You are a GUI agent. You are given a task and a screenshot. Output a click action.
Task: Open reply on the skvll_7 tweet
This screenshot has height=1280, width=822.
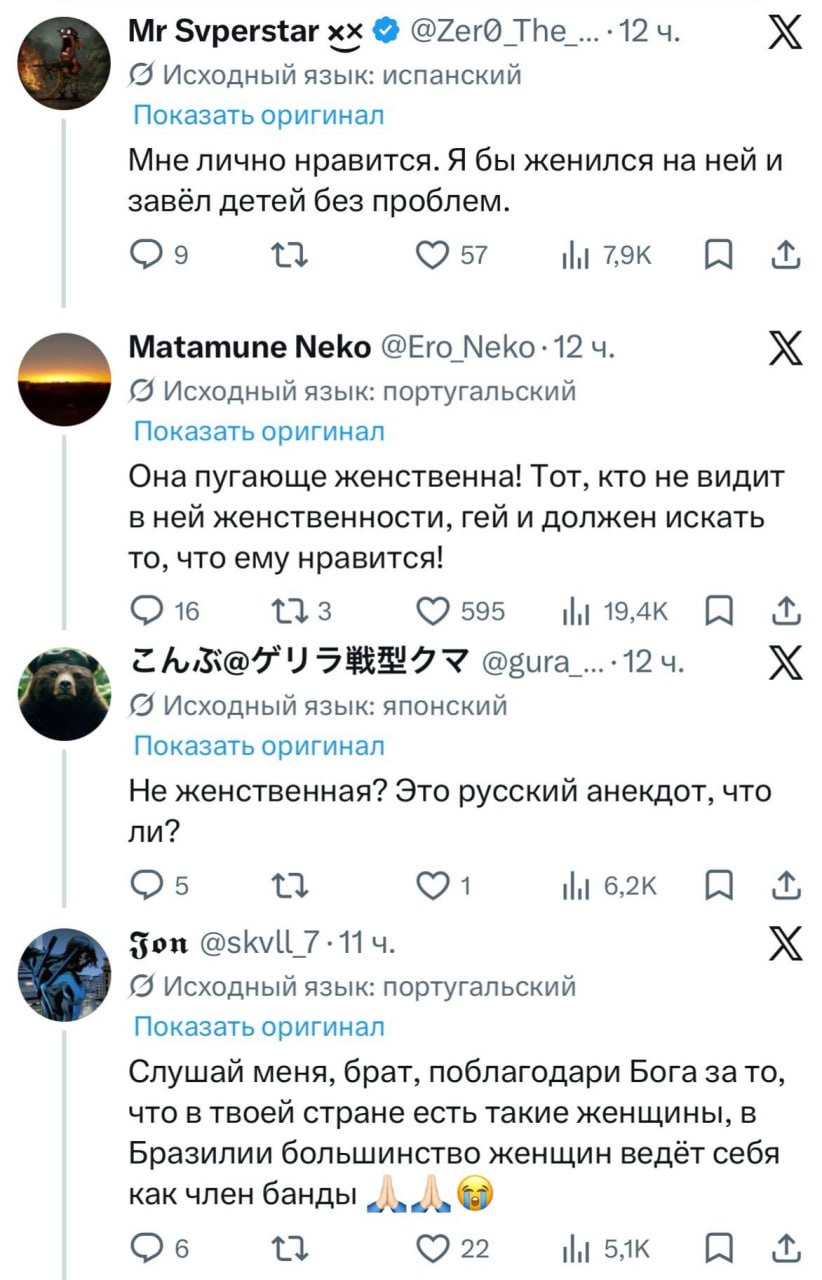coord(146,1248)
